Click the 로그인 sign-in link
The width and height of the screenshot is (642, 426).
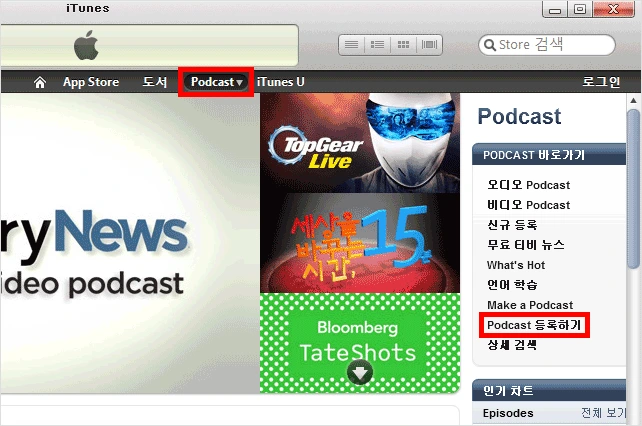pos(601,82)
